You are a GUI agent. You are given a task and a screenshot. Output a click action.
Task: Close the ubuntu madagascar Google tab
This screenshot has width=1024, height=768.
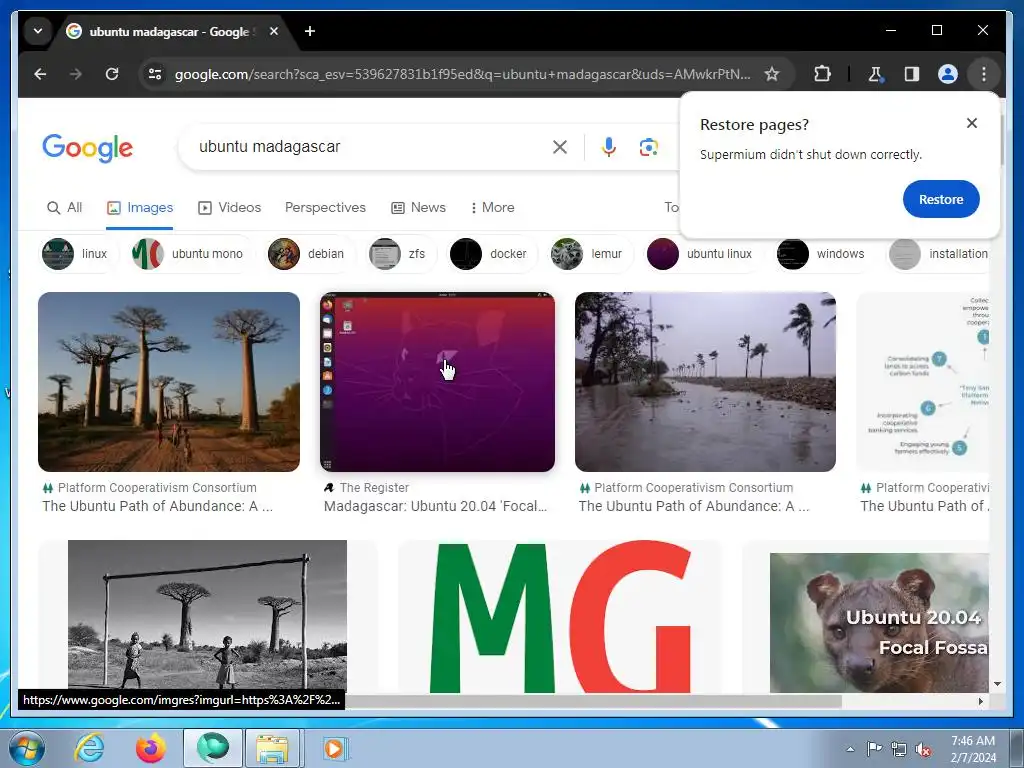coord(274,31)
